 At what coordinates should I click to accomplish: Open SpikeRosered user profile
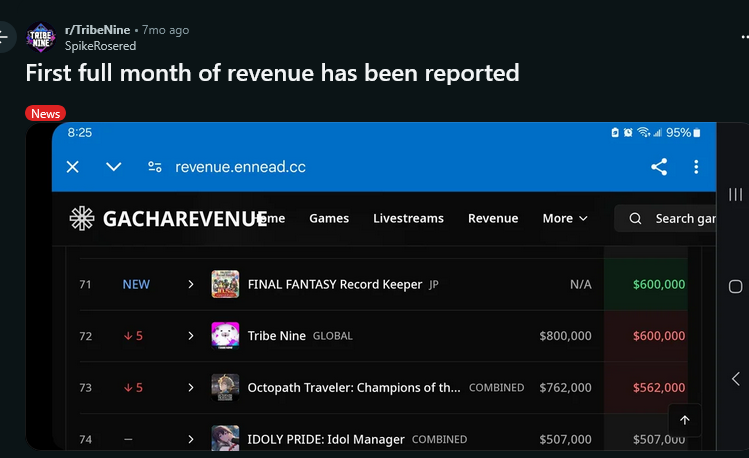click(x=100, y=46)
